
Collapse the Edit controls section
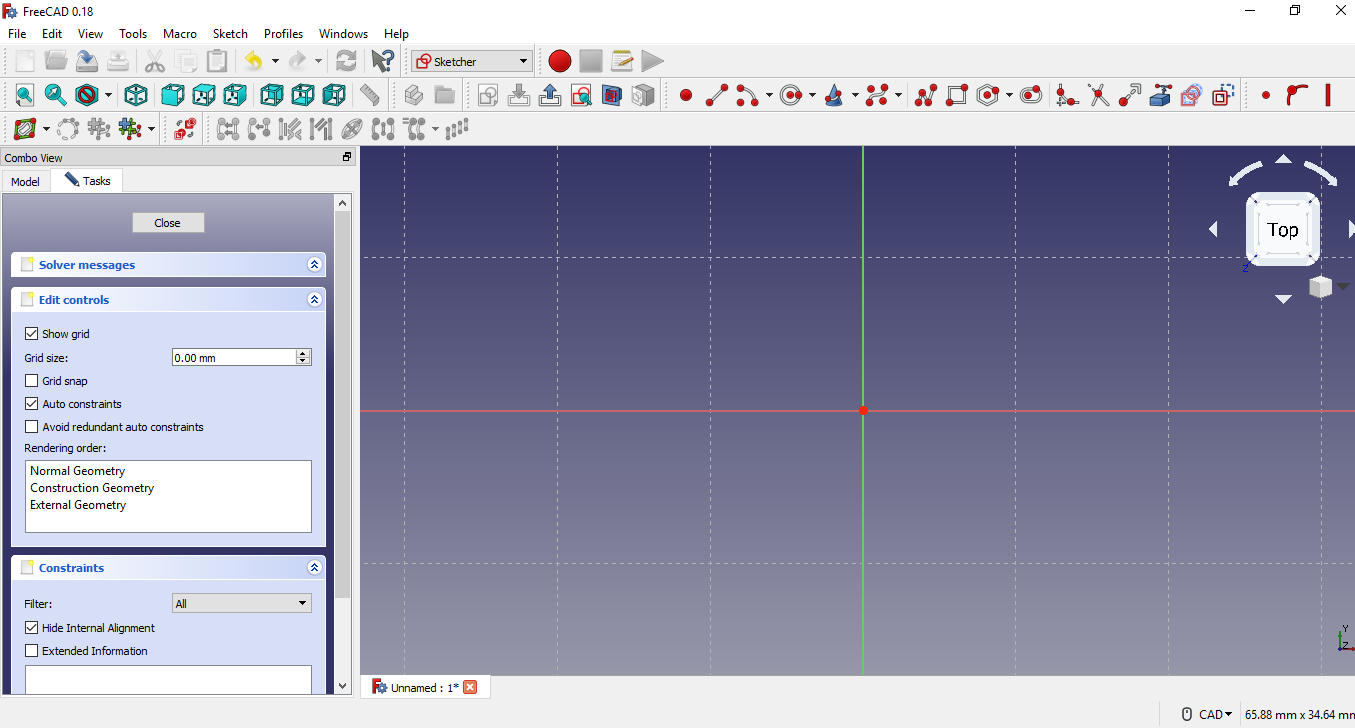(x=314, y=300)
